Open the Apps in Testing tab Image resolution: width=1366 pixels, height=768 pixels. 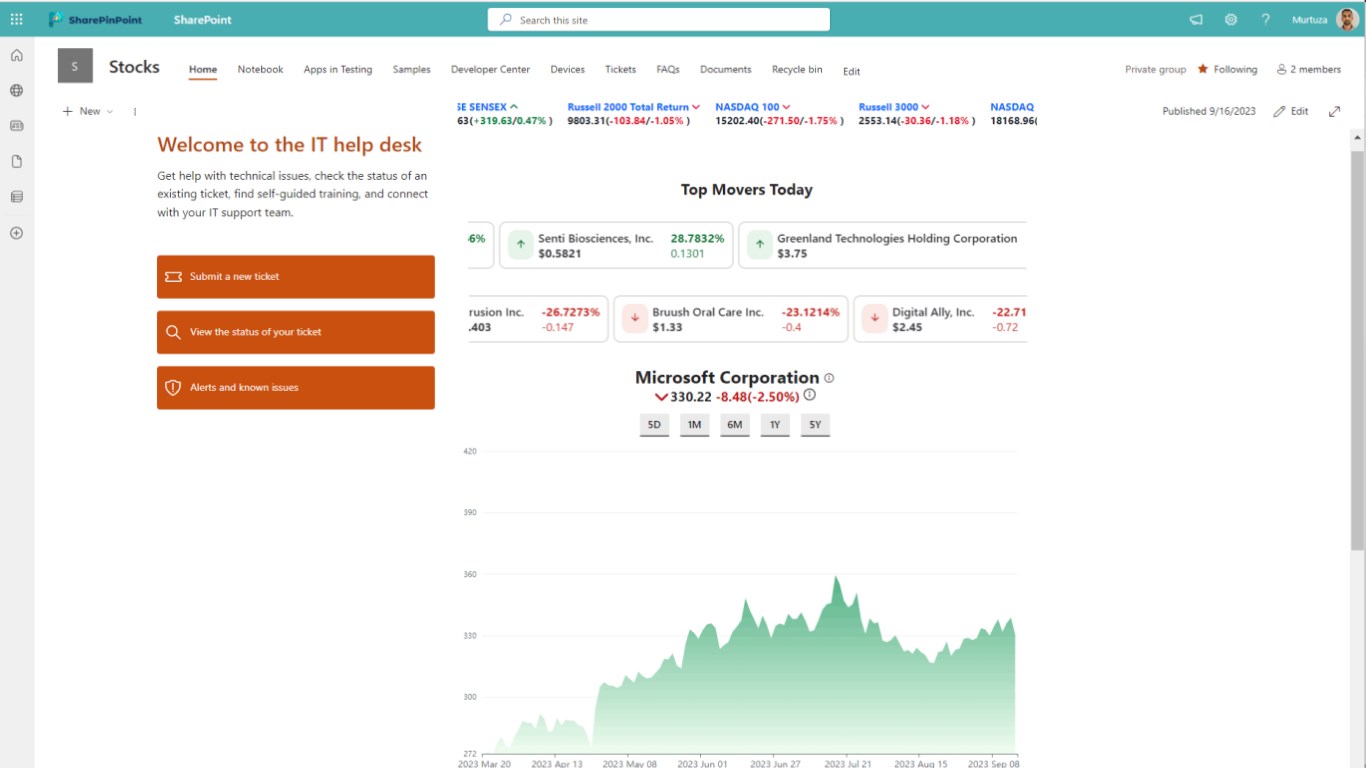(338, 69)
